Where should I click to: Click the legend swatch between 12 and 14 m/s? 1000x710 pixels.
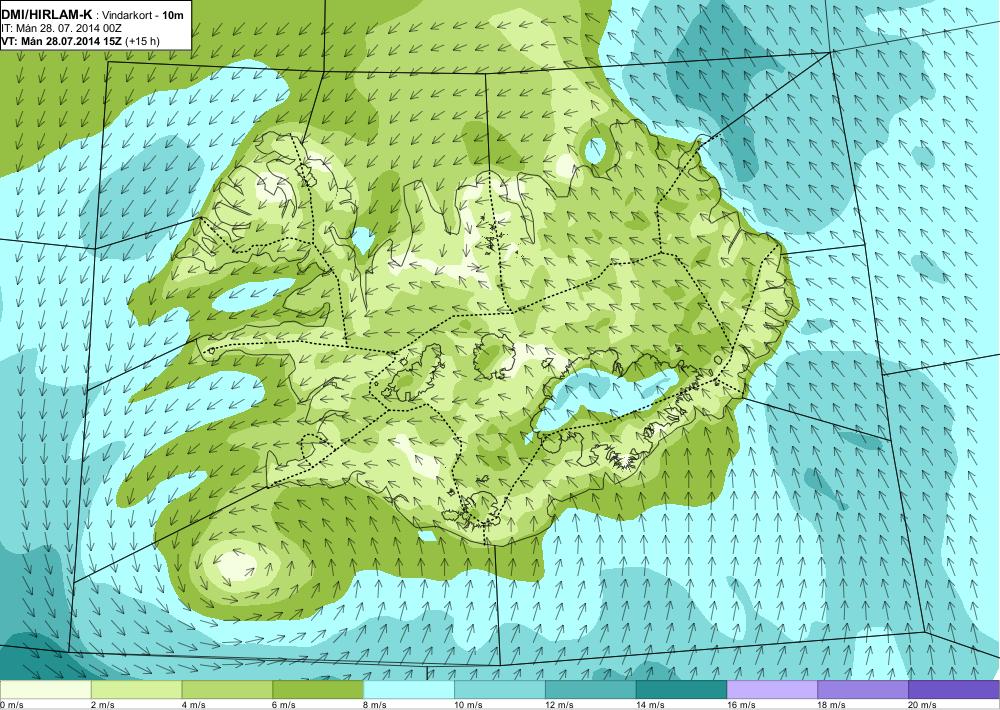[x=591, y=690]
